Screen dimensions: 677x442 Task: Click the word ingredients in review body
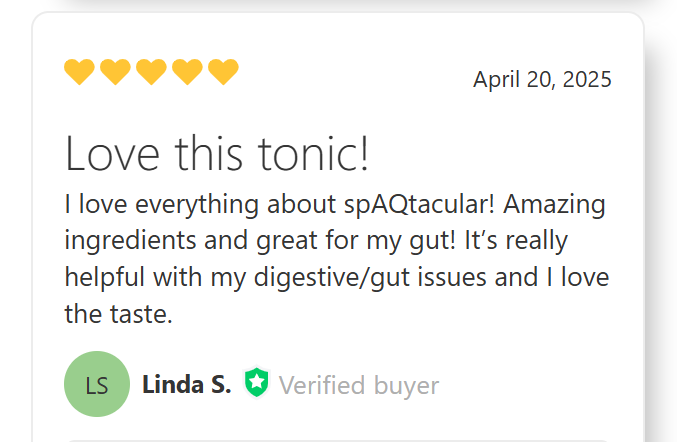click(130, 241)
